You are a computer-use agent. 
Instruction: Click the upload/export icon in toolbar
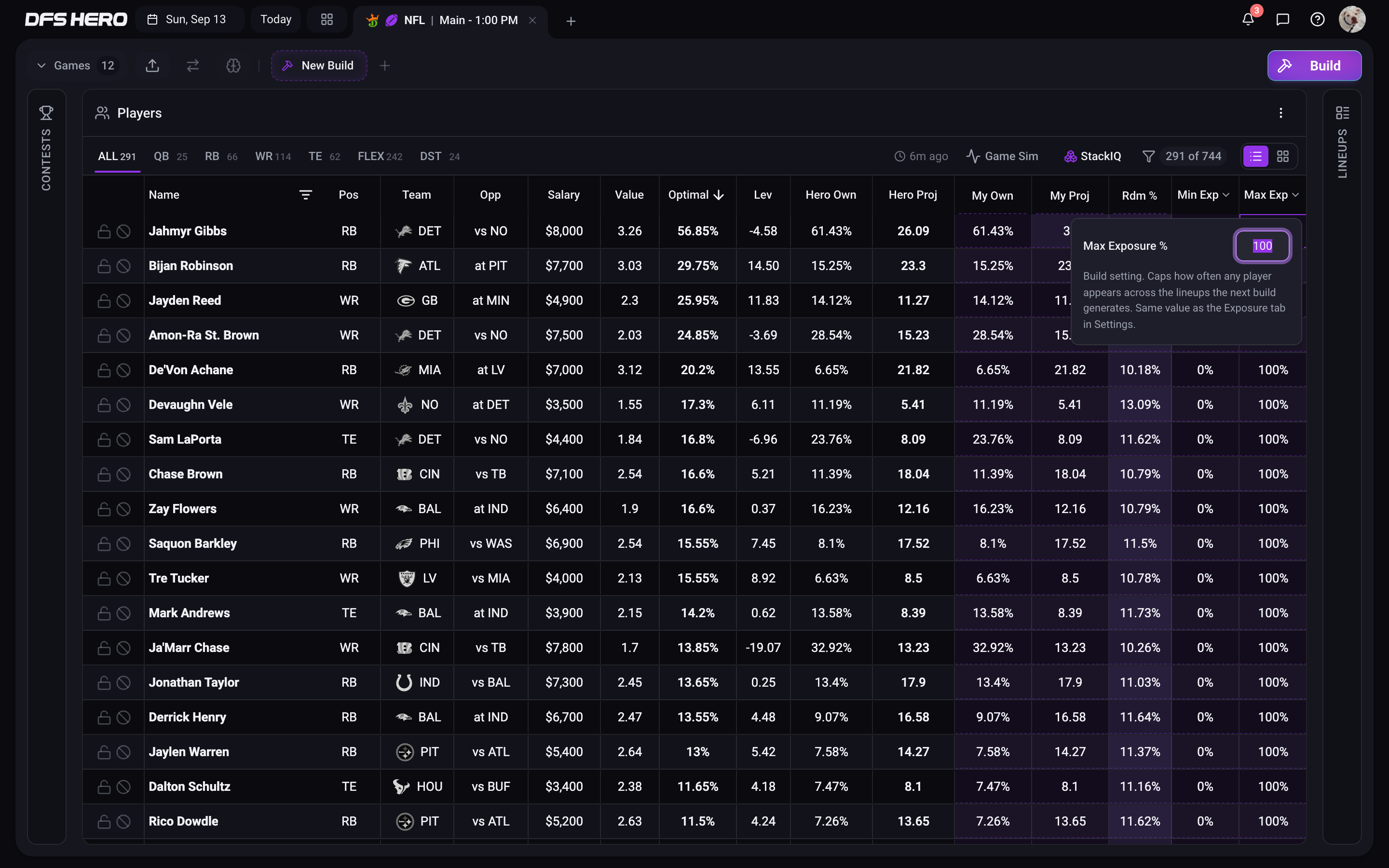[152, 66]
